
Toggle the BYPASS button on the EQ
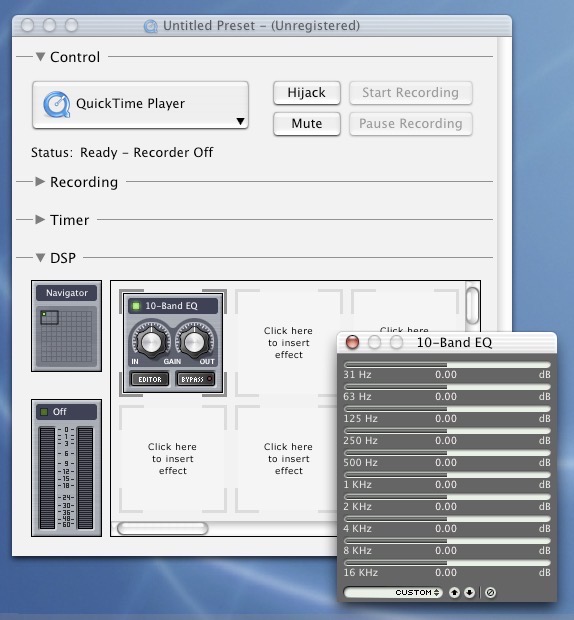tap(196, 379)
